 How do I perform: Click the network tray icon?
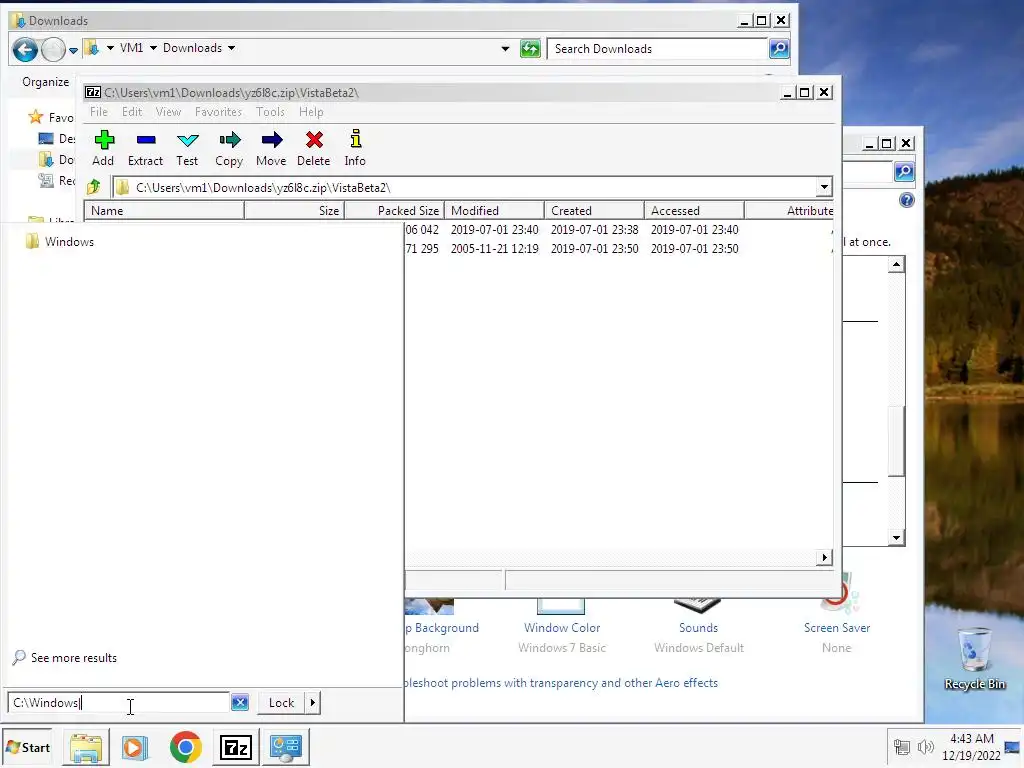(902, 747)
